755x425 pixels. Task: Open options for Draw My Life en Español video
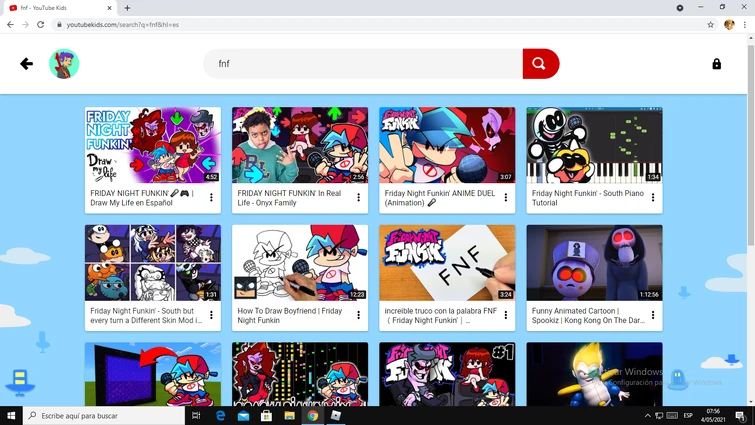(211, 197)
